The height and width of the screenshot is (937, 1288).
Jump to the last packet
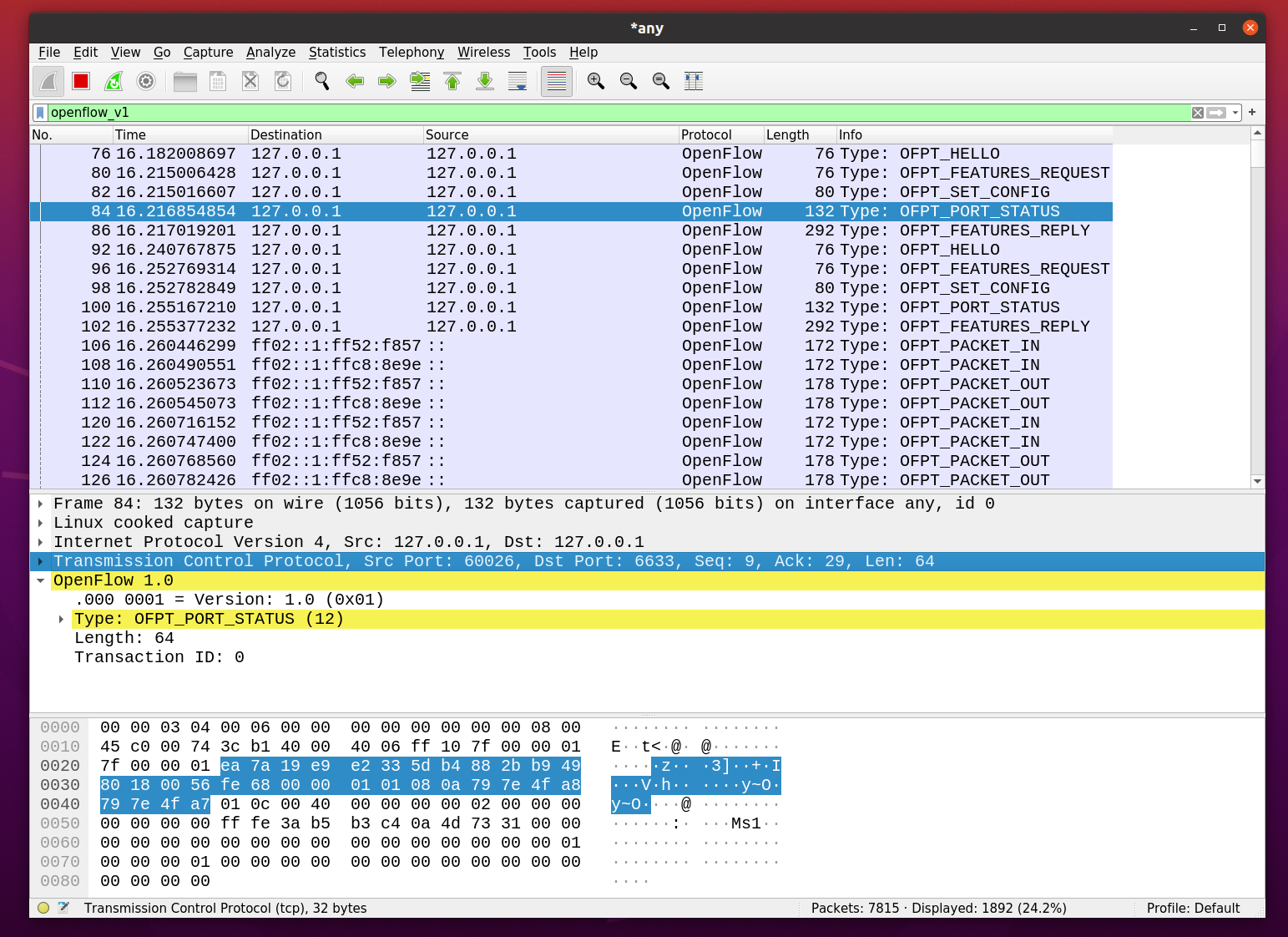pyautogui.click(x=485, y=81)
